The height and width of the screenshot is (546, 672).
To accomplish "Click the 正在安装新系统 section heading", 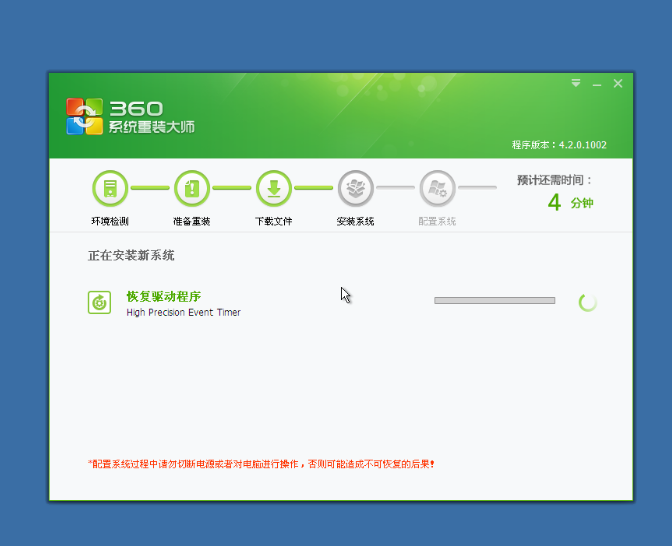I will [x=131, y=256].
